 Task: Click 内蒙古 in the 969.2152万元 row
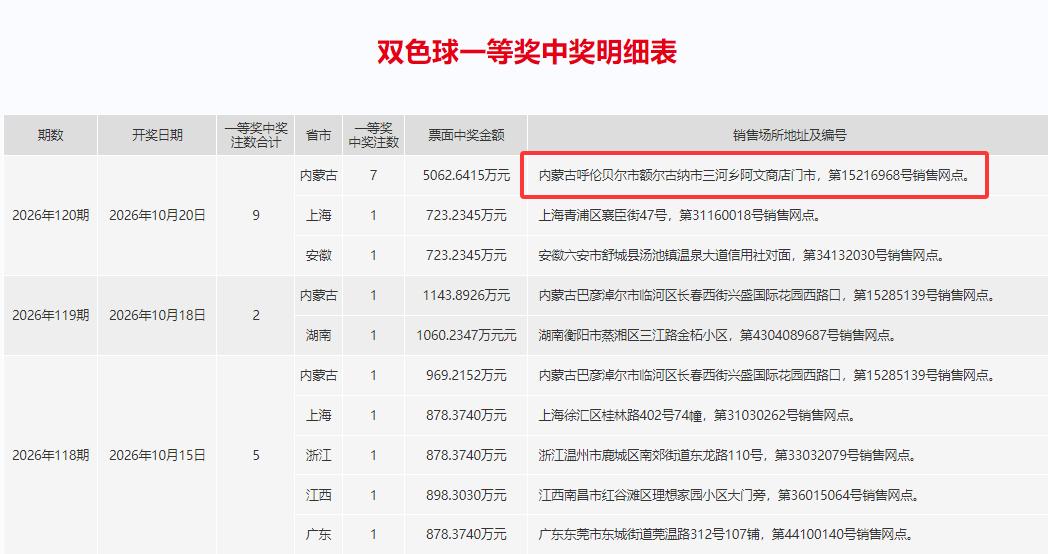[318, 375]
